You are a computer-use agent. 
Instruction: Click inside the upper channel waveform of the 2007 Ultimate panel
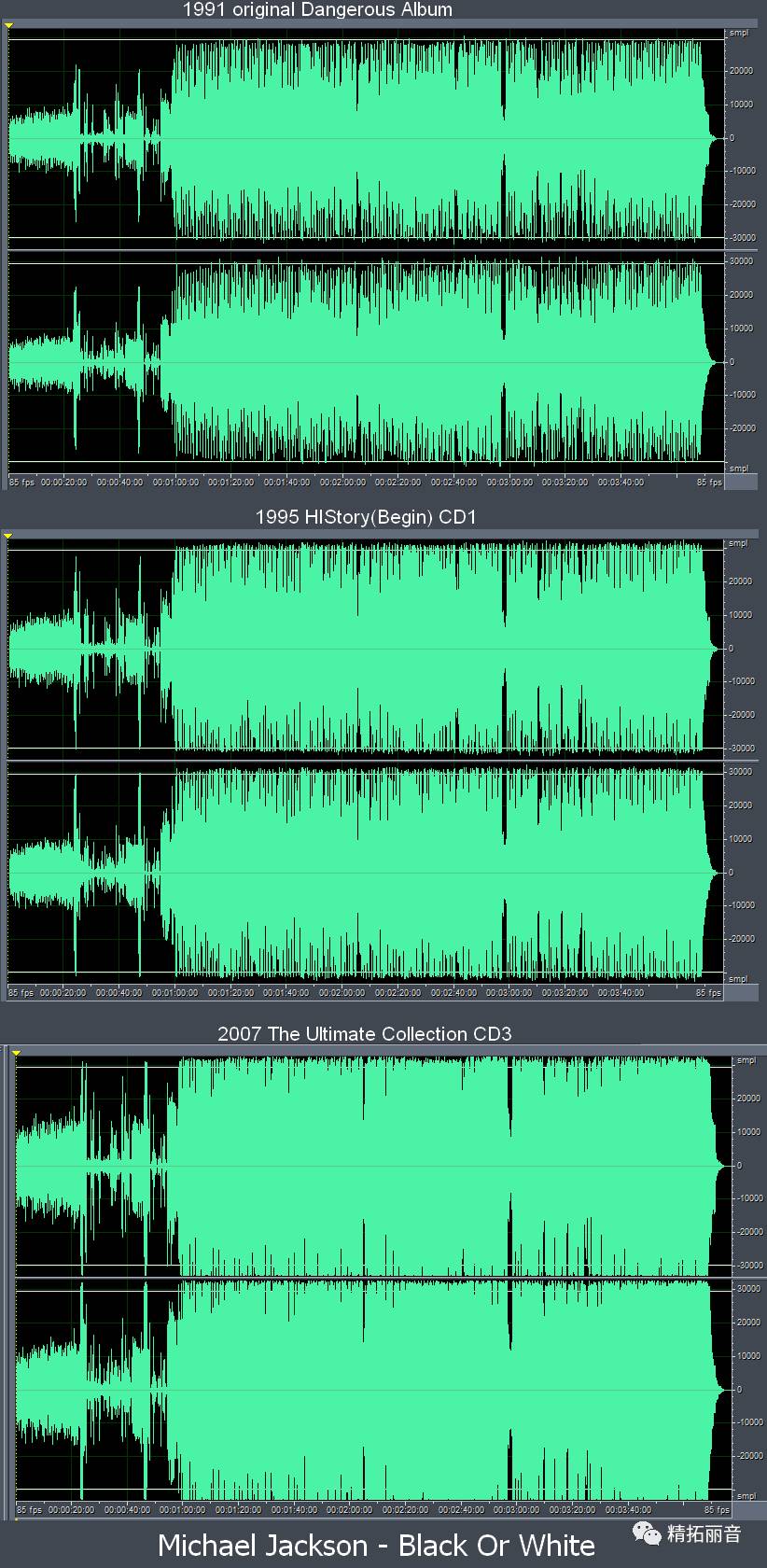pyautogui.click(x=373, y=1166)
